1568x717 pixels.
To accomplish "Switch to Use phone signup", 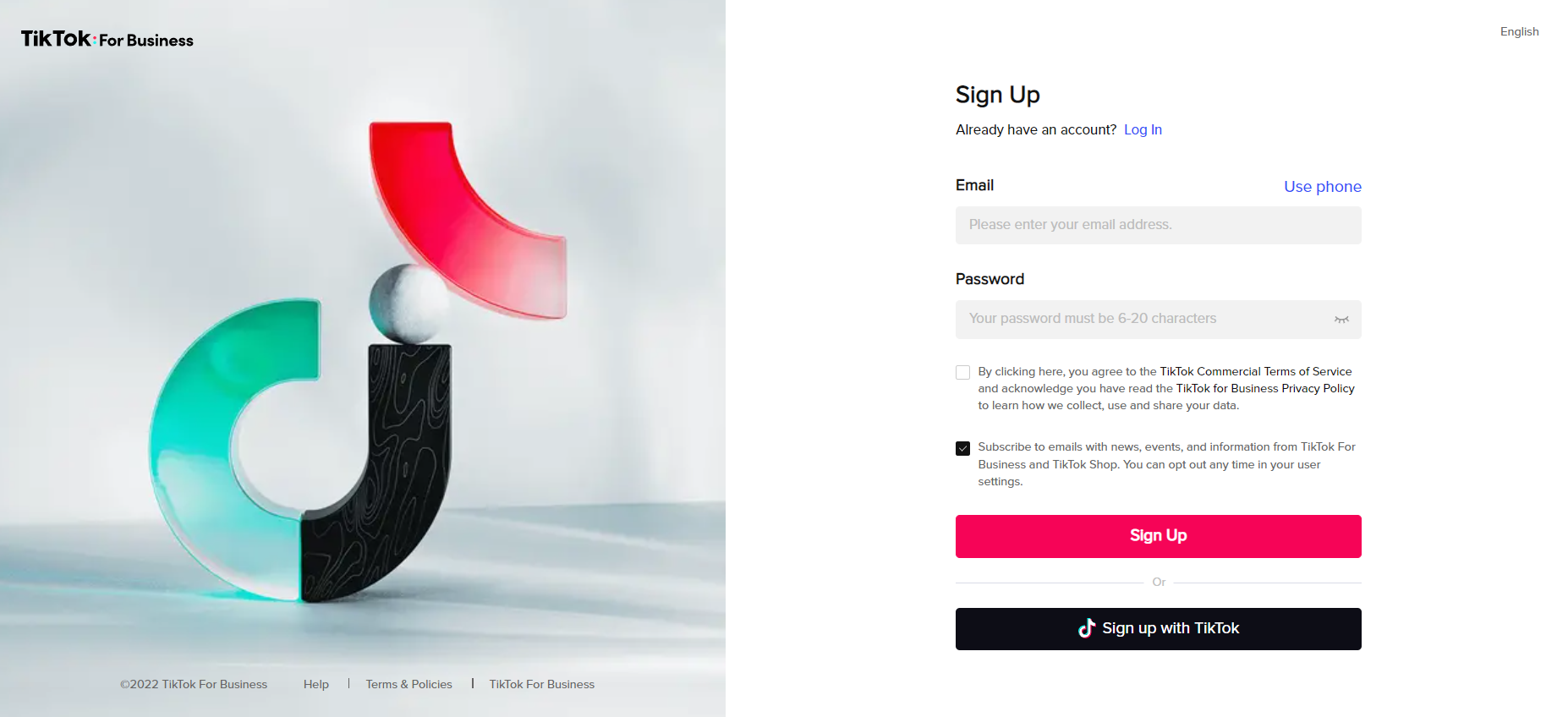I will (x=1322, y=187).
